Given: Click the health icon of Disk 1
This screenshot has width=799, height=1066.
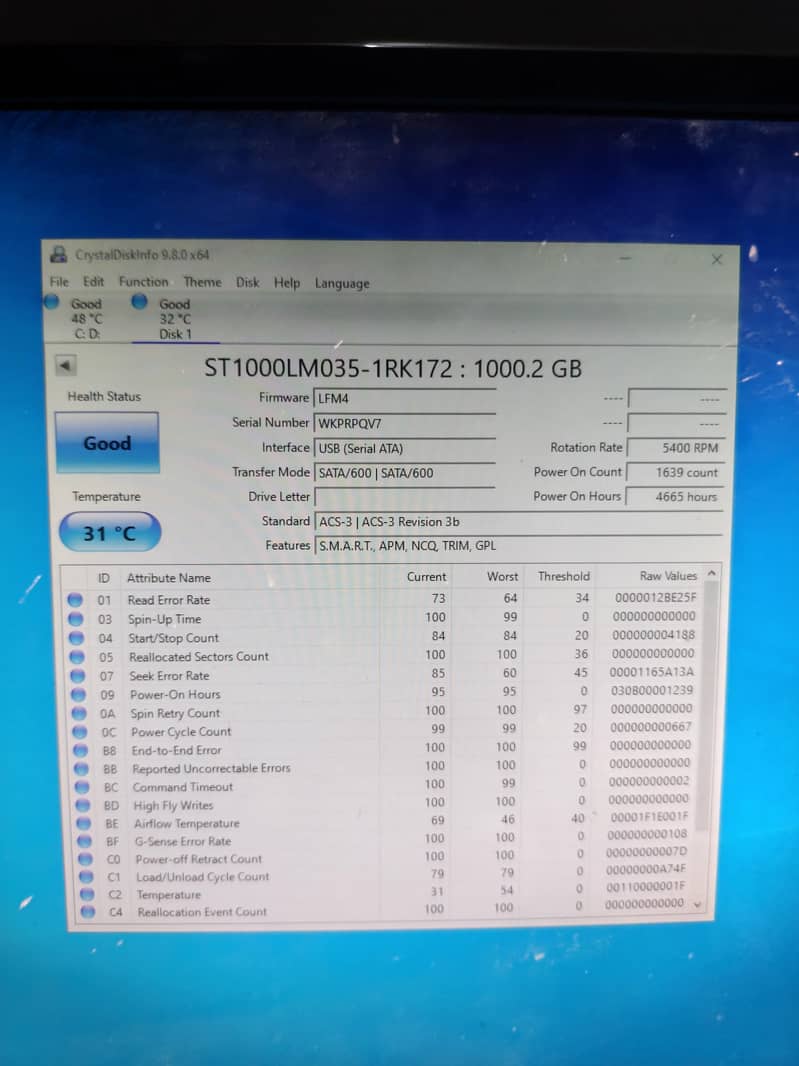Looking at the screenshot, I should (139, 302).
